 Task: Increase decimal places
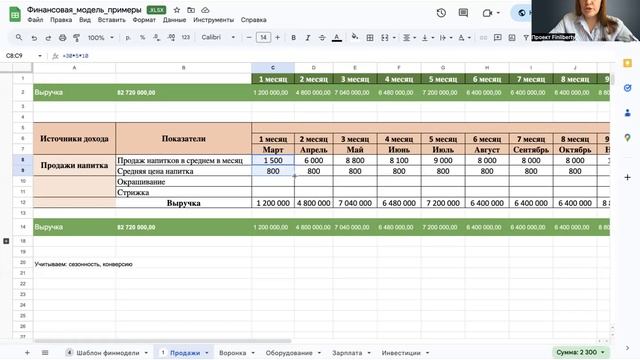tap(171, 38)
